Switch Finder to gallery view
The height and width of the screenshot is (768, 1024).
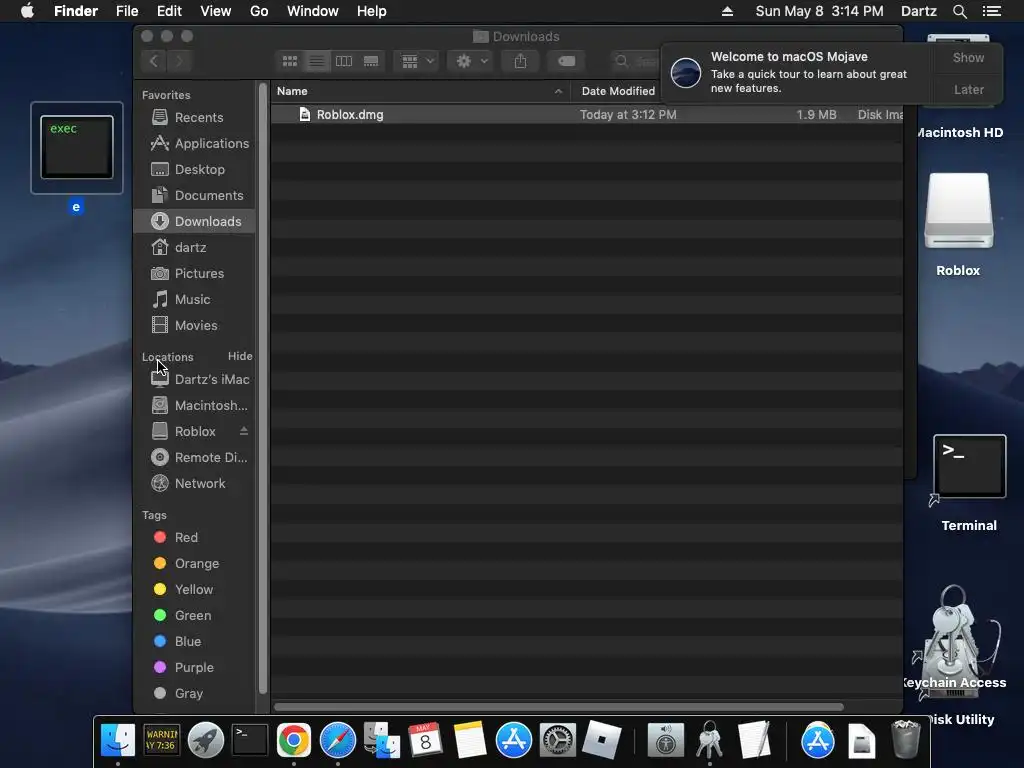coord(371,61)
